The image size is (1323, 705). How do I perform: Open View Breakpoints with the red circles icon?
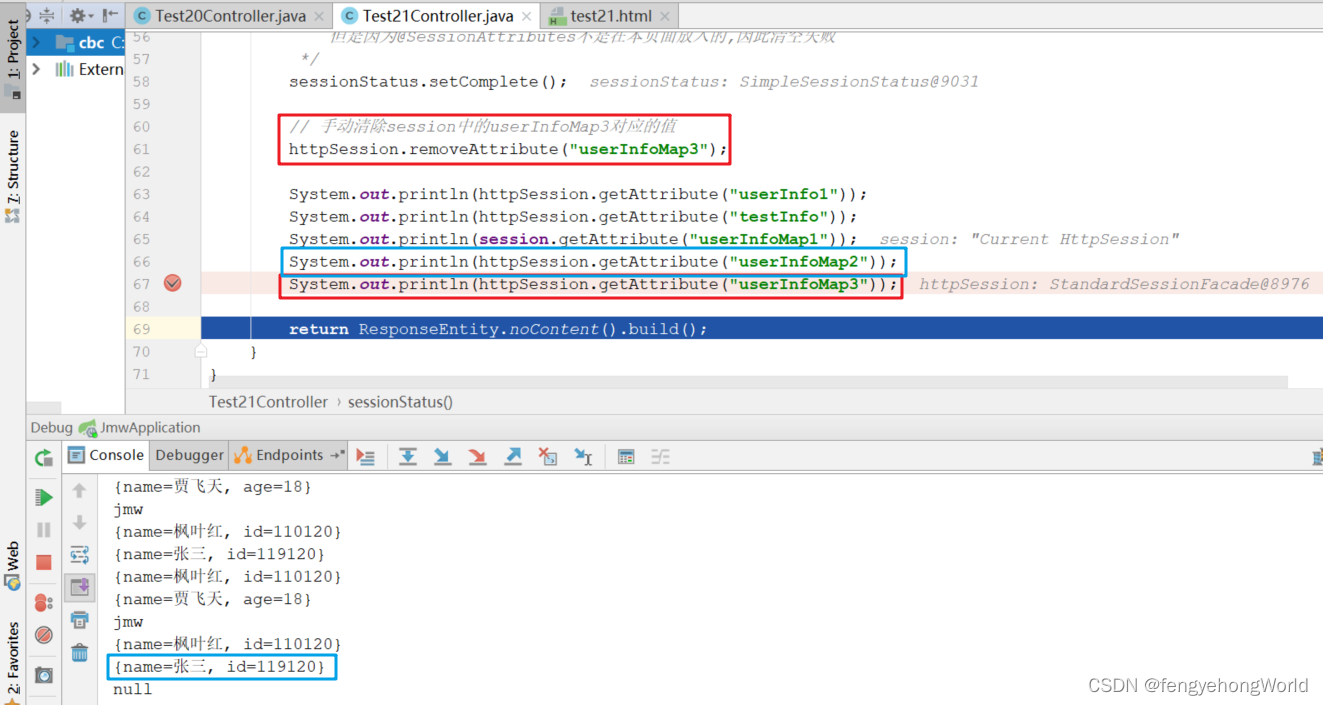pos(44,602)
